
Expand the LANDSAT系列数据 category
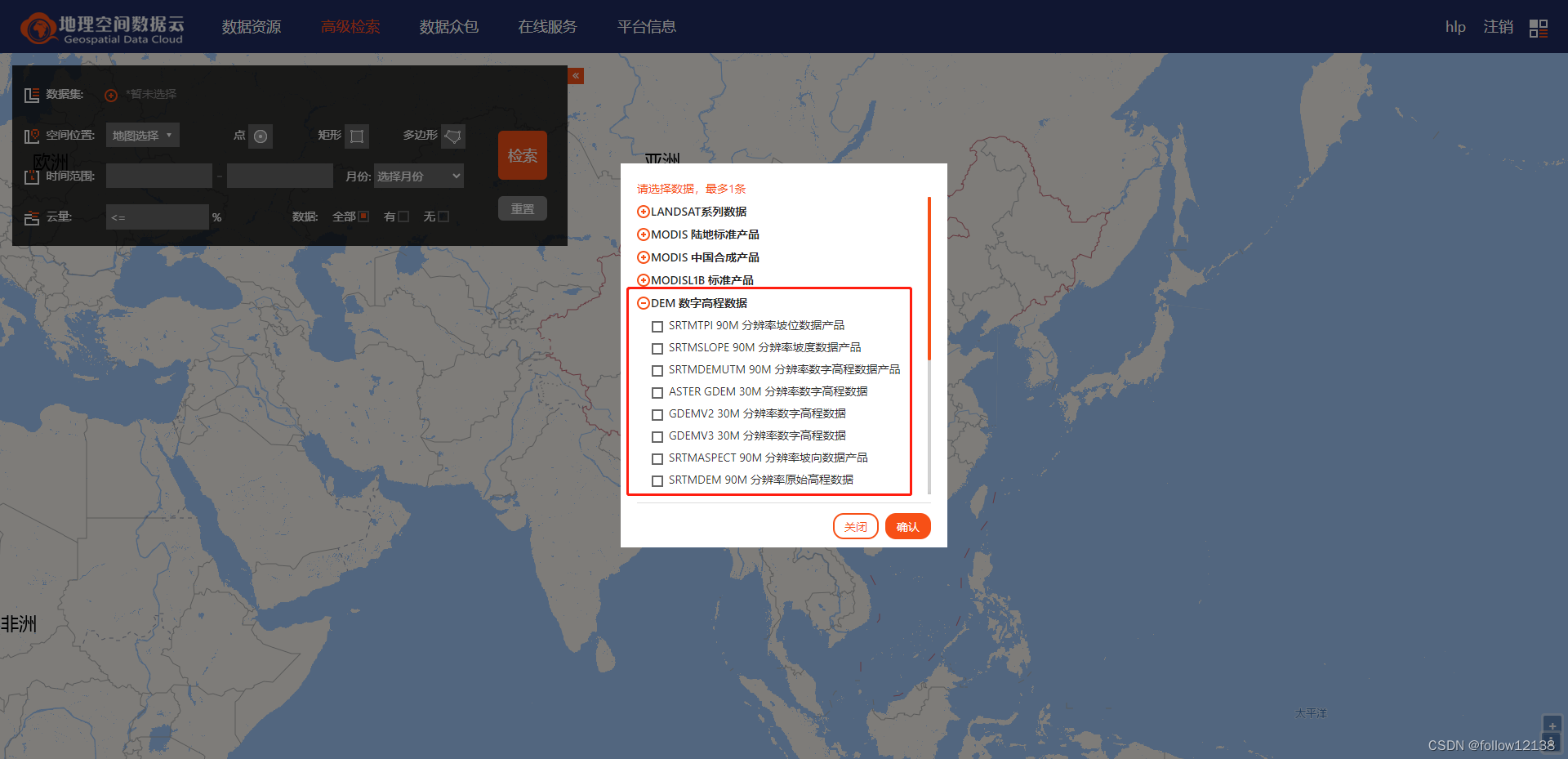642,211
